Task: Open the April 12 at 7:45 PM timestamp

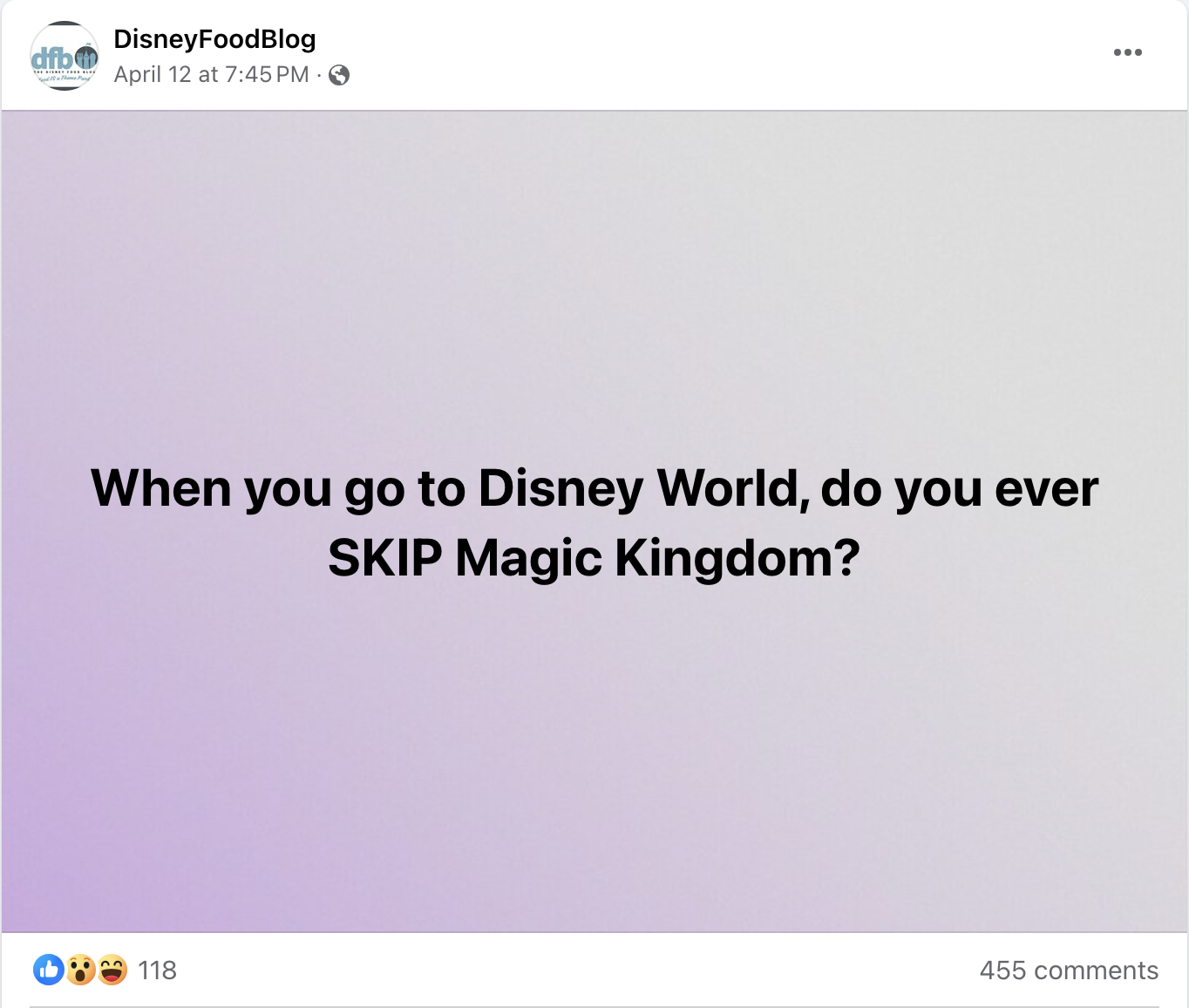Action: 212,75
